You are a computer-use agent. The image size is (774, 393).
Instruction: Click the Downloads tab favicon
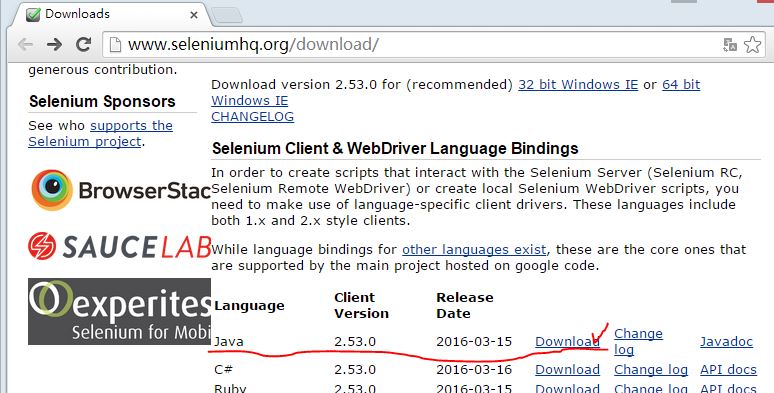point(33,14)
